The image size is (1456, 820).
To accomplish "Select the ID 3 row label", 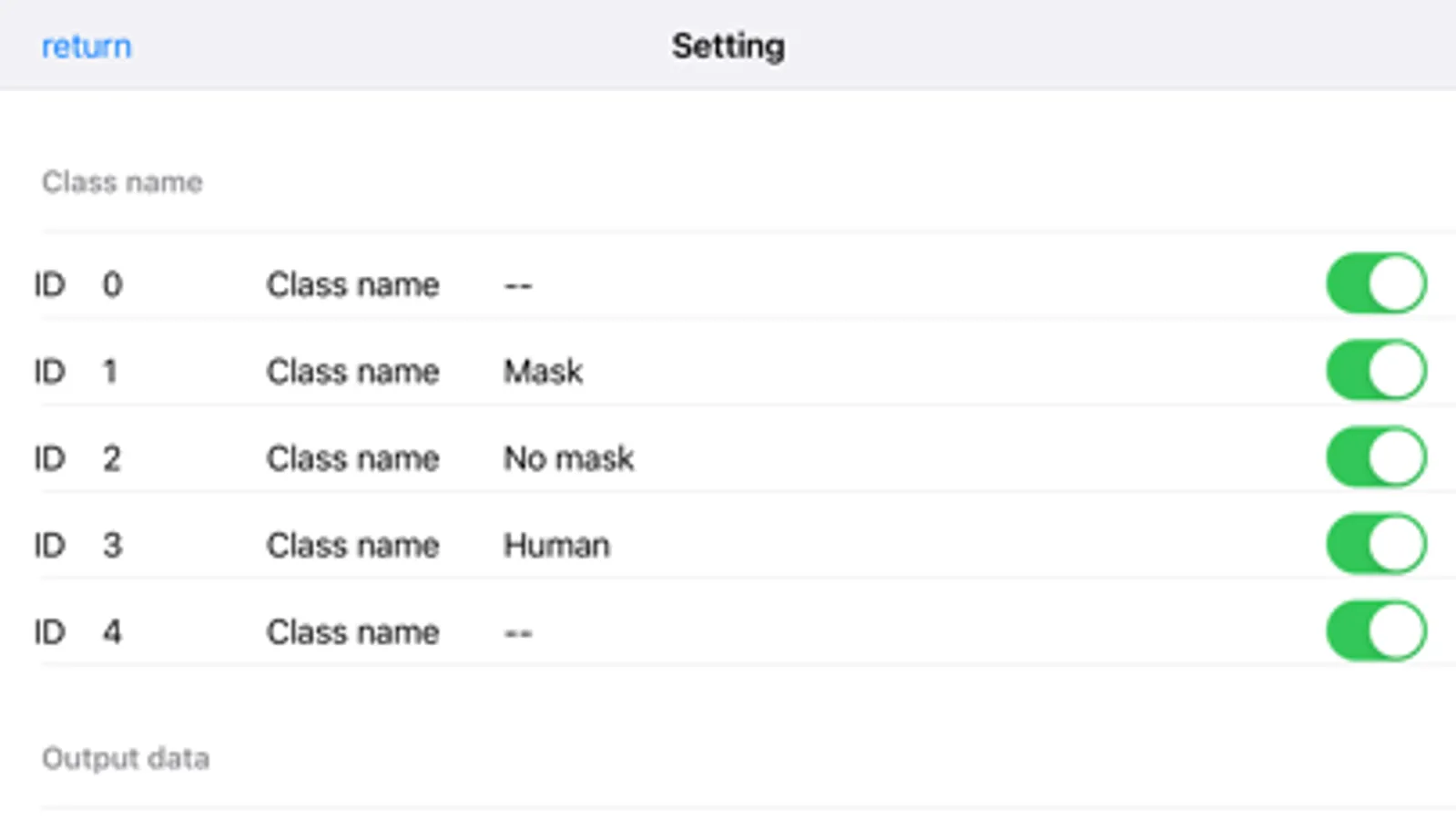I will tap(77, 546).
